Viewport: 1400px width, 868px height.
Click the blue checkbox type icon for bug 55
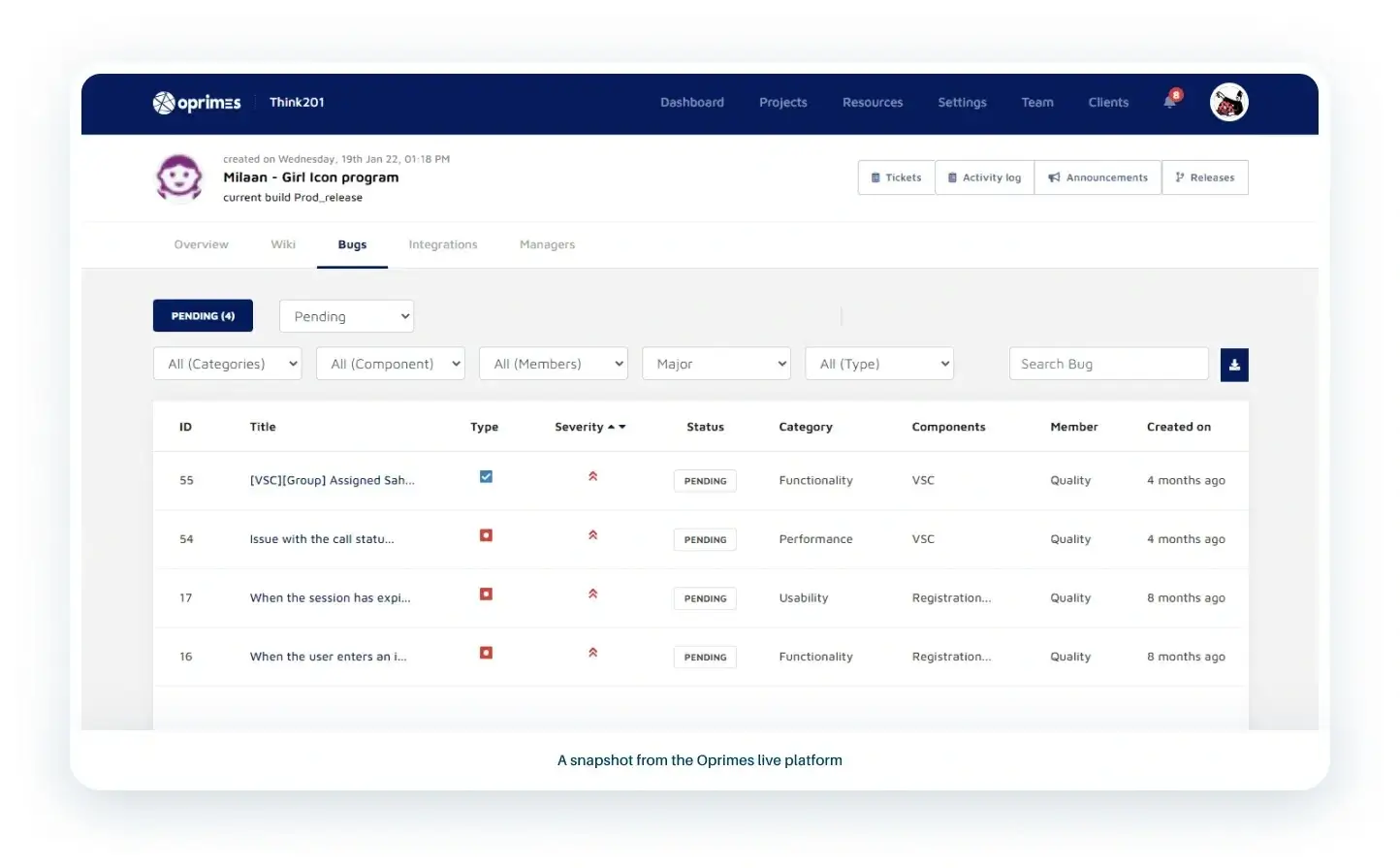[486, 476]
